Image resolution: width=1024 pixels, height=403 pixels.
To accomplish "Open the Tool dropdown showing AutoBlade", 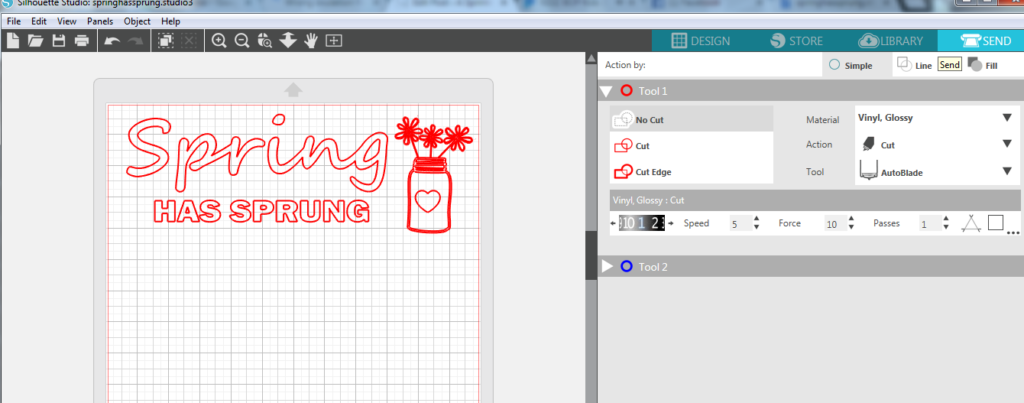I will click(934, 171).
